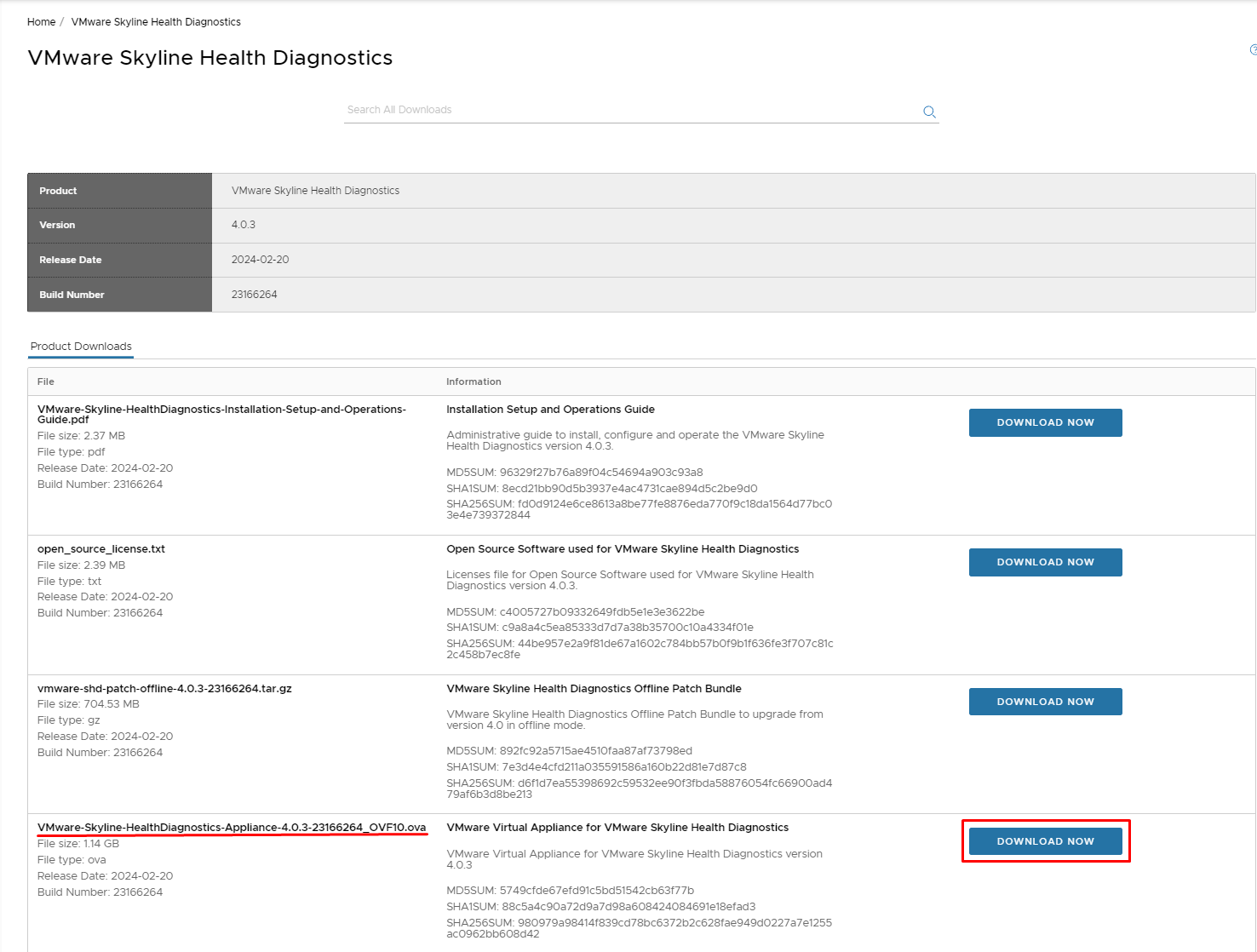Click Installation Setup and Operations Guide heading

[x=550, y=410]
